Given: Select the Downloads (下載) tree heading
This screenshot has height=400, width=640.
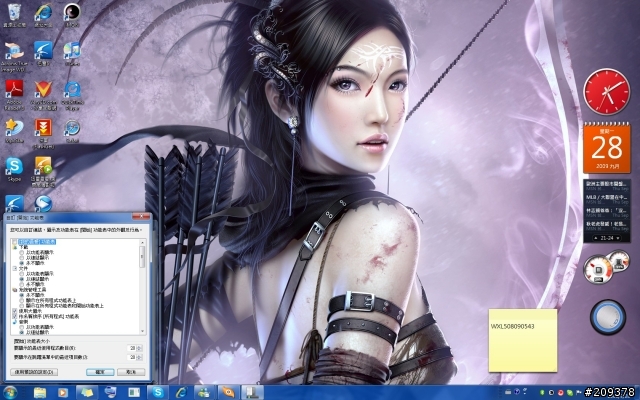Looking at the screenshot, I should [24, 247].
